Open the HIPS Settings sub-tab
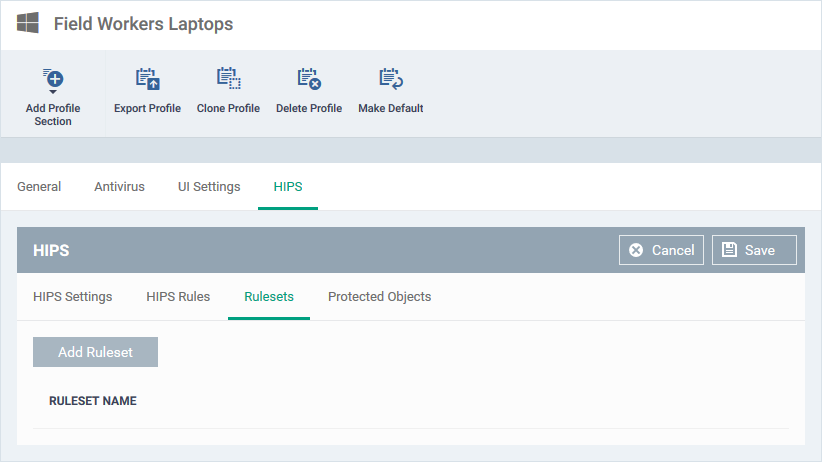 pos(73,297)
